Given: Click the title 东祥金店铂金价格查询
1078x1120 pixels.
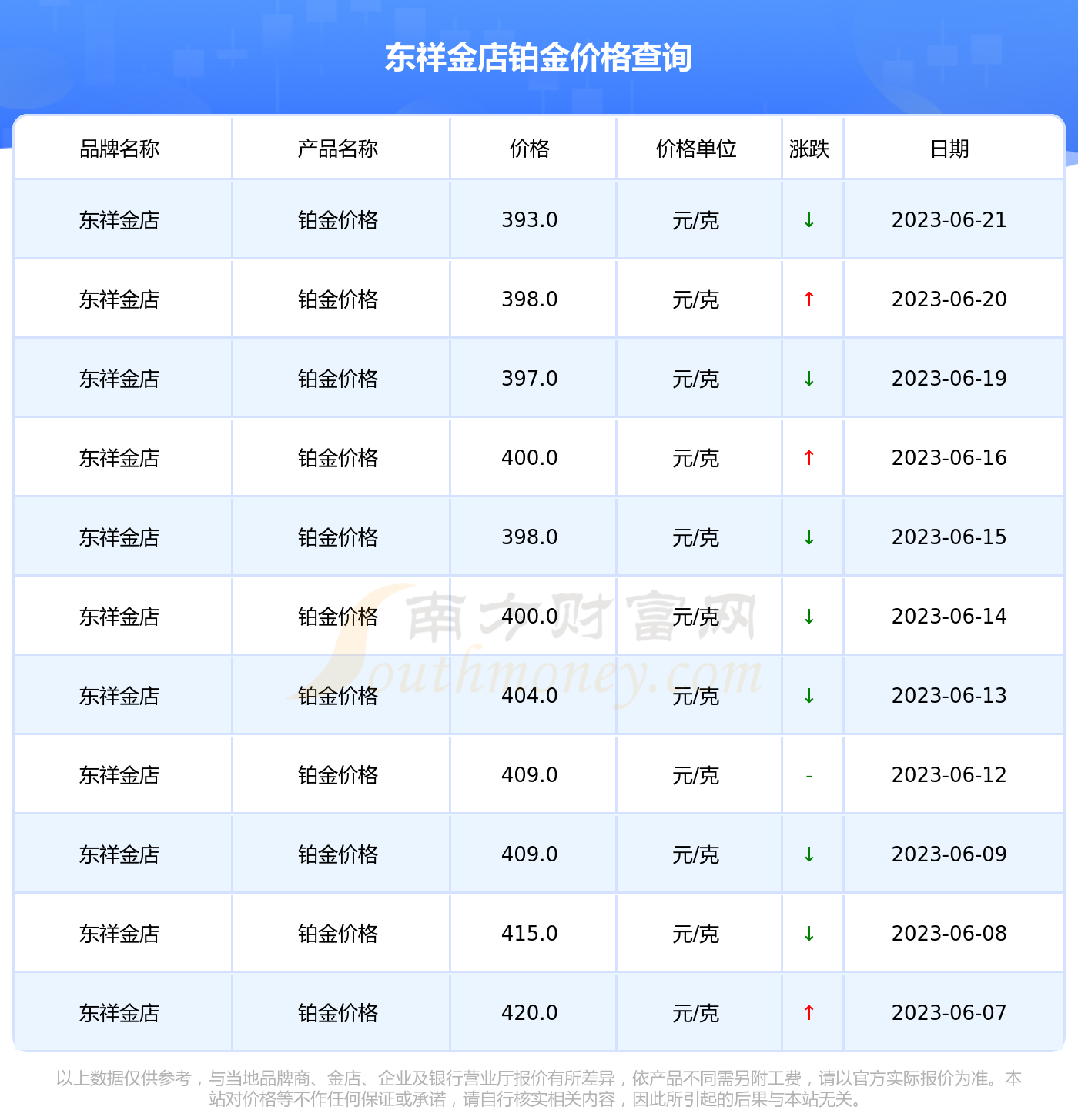Looking at the screenshot, I should (538, 58).
